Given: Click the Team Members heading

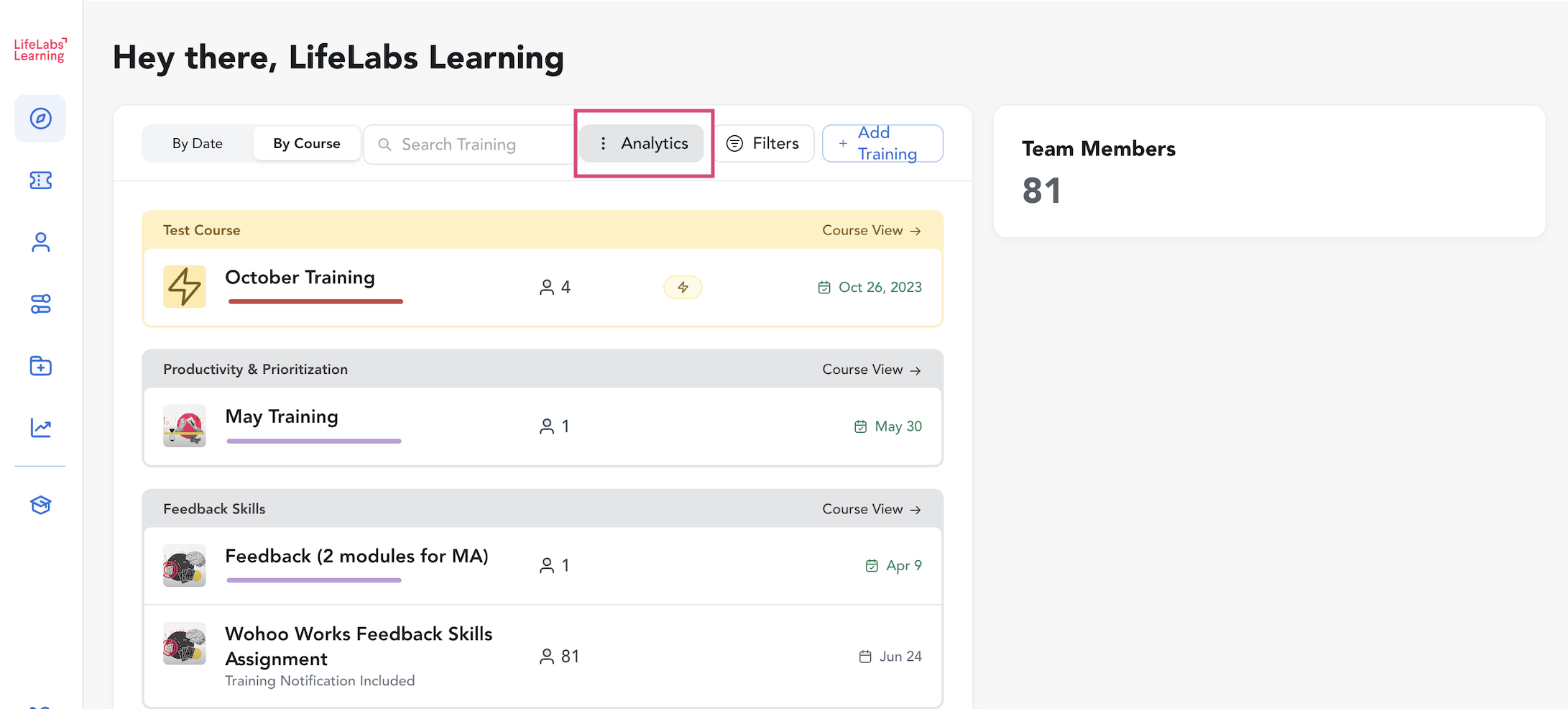Looking at the screenshot, I should click(x=1099, y=149).
